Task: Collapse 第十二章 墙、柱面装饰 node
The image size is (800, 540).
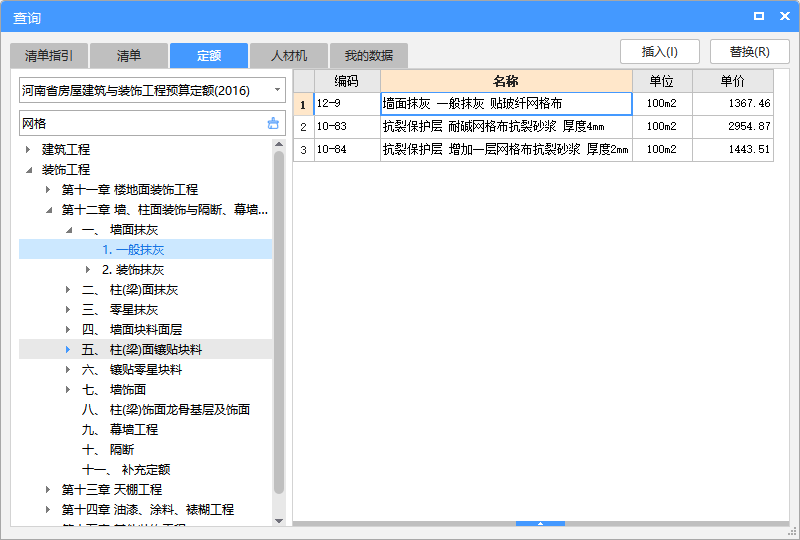Action: click(x=48, y=210)
